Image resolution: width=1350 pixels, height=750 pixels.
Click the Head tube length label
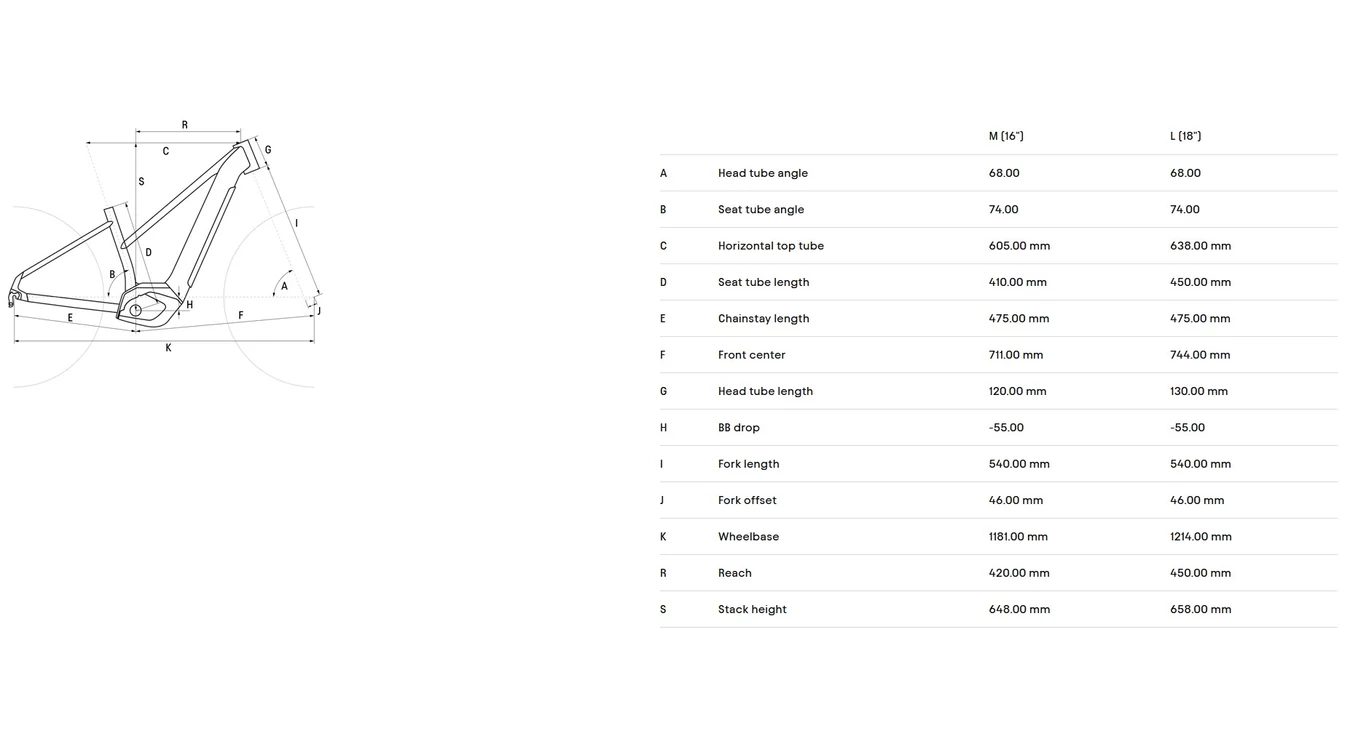coord(766,391)
